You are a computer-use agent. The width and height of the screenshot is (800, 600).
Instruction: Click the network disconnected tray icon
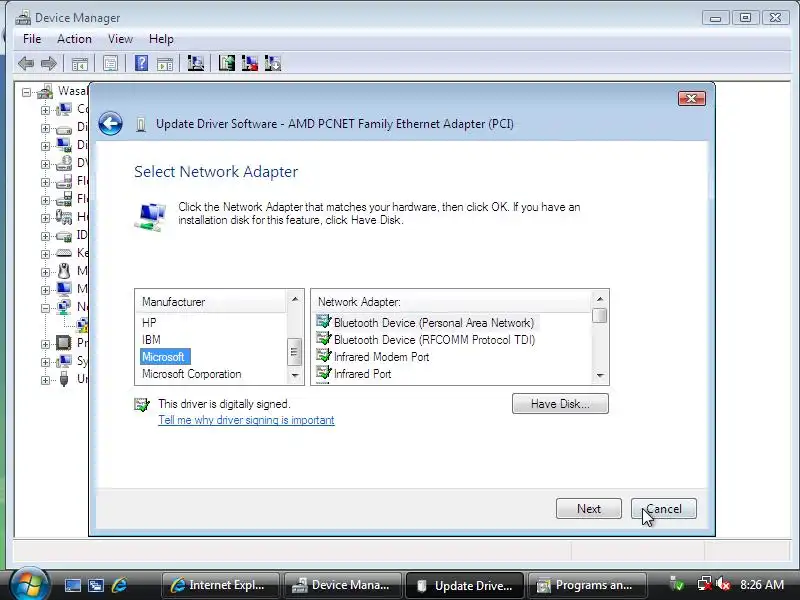[x=705, y=584]
